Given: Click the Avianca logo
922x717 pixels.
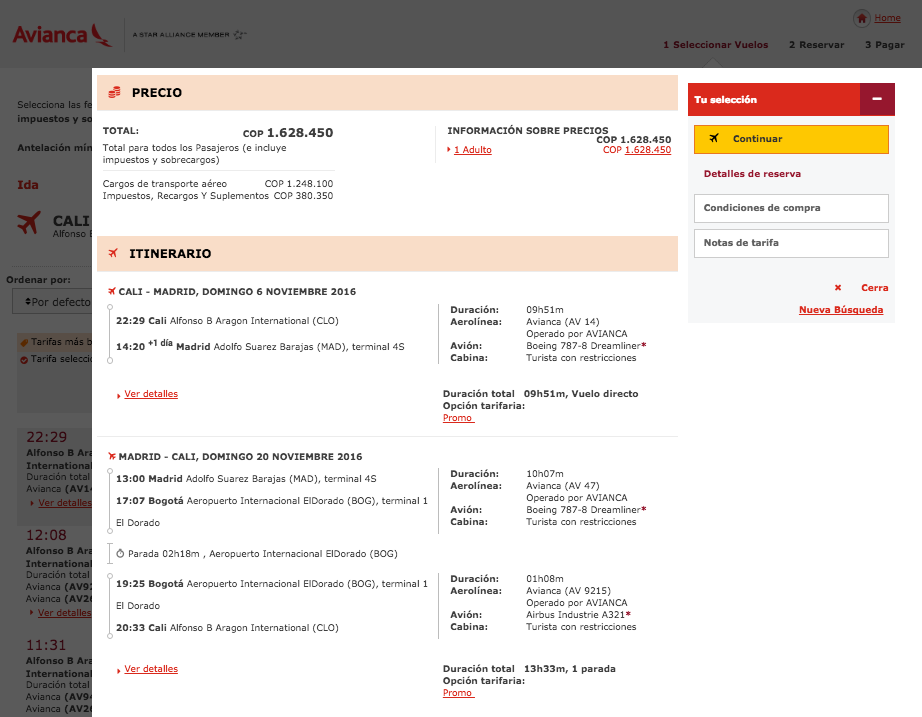Looking at the screenshot, I should coord(62,35).
